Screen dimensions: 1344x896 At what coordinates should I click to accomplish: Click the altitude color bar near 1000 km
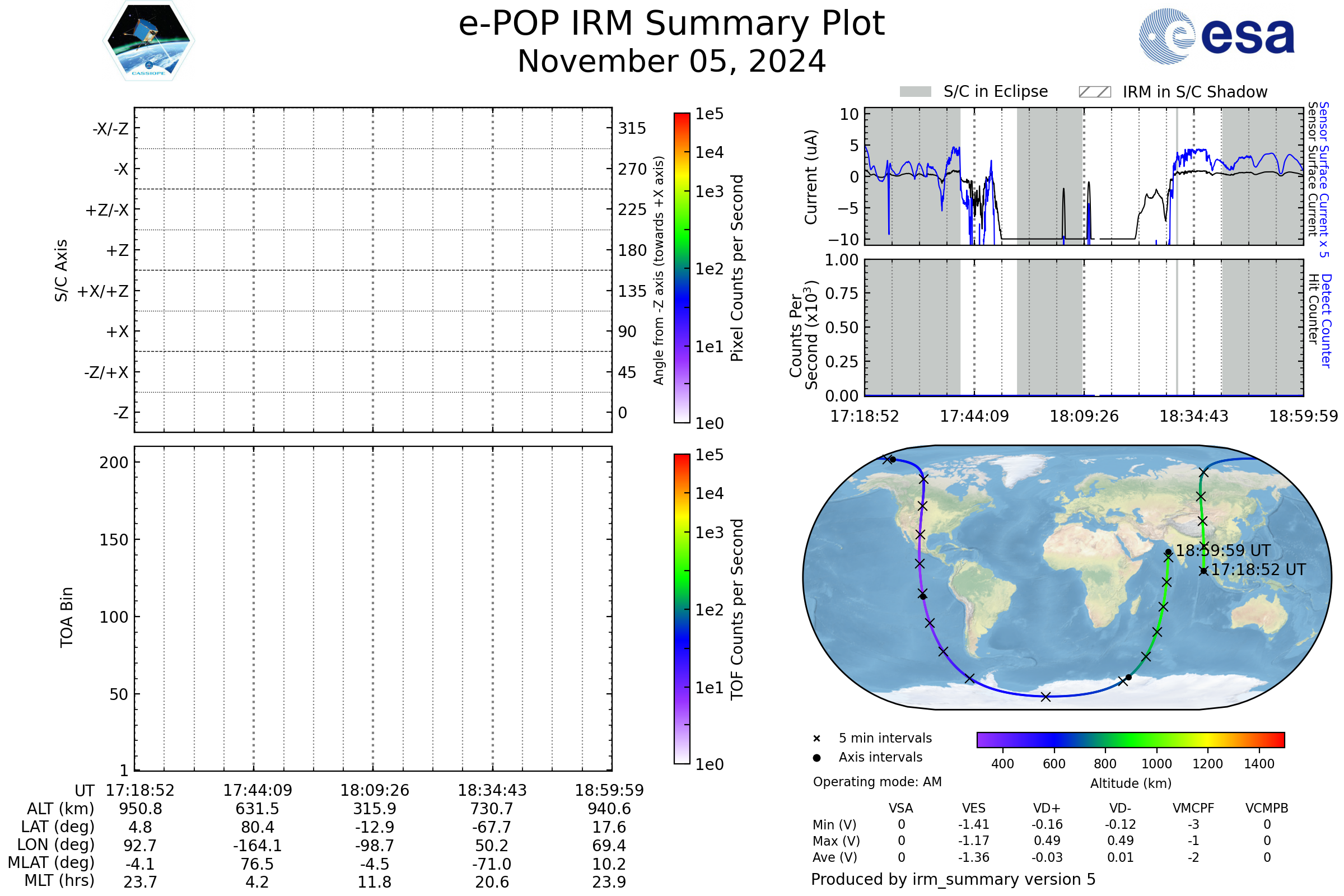1156,739
